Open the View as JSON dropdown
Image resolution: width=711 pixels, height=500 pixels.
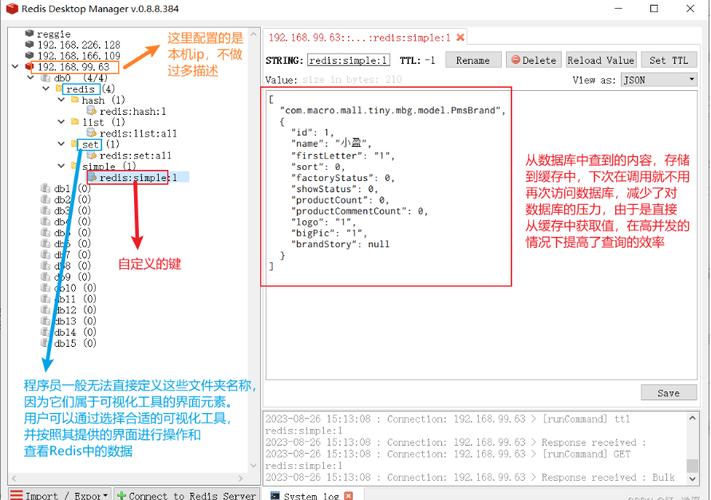point(658,80)
